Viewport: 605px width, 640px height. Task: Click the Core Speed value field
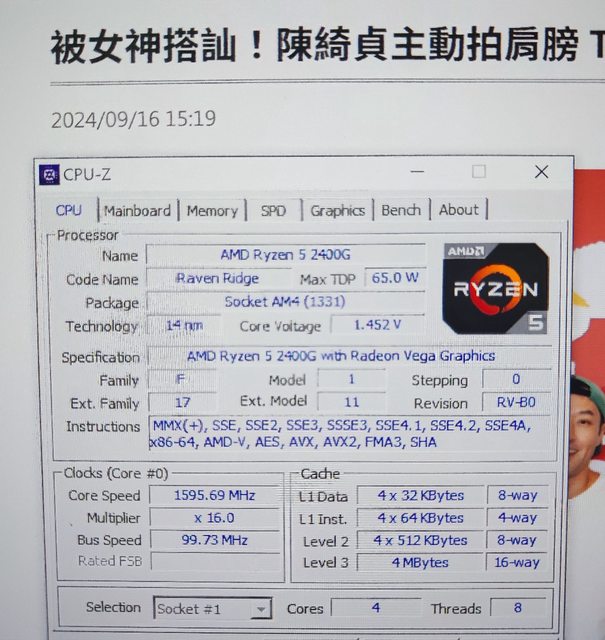(x=216, y=495)
